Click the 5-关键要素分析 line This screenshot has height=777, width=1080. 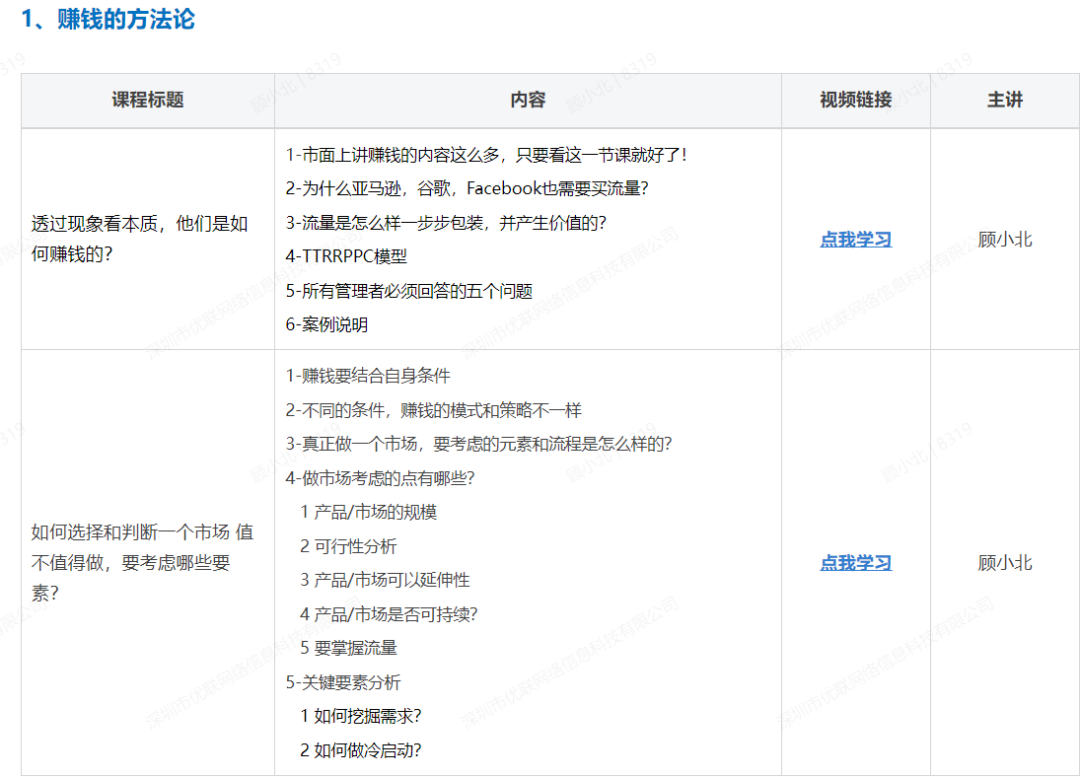[343, 682]
